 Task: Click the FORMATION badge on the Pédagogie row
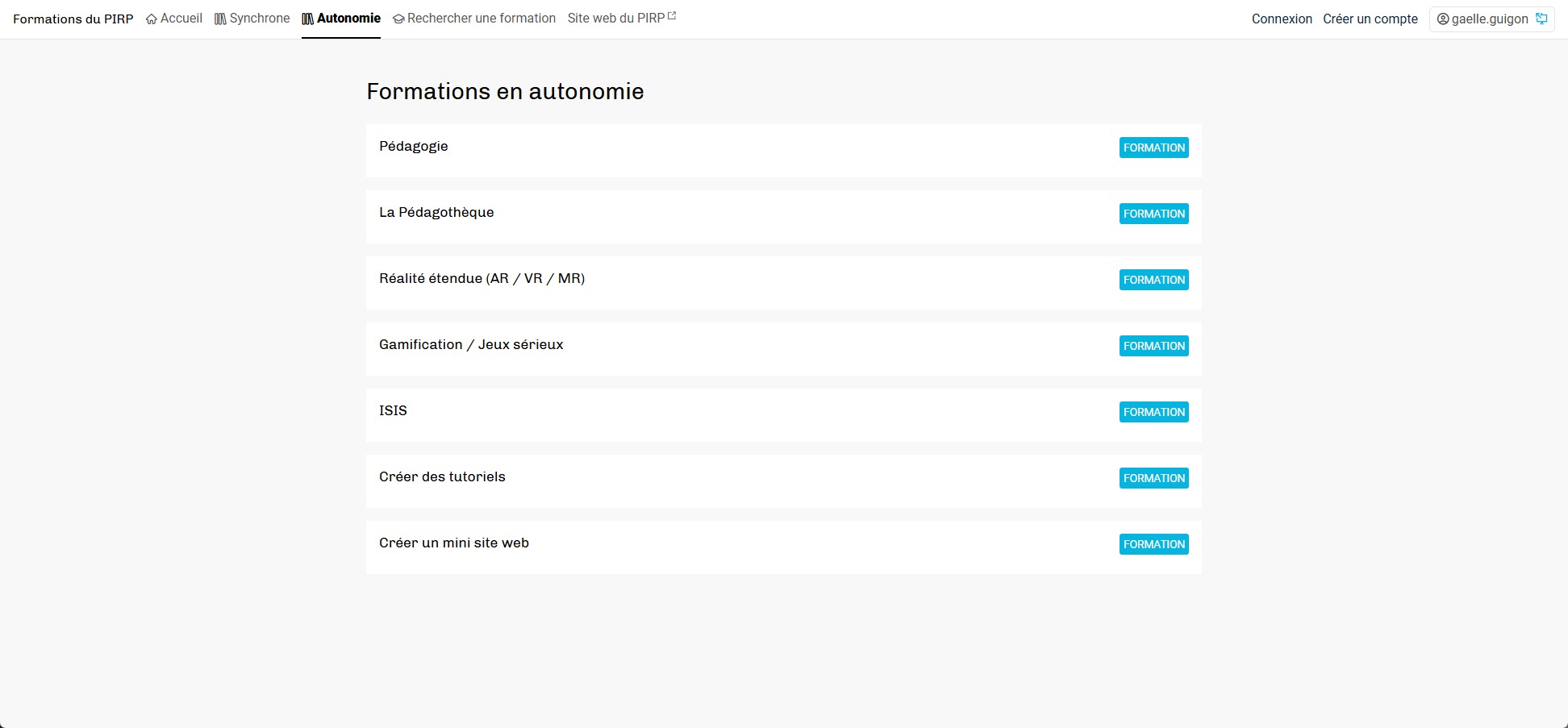pos(1153,148)
